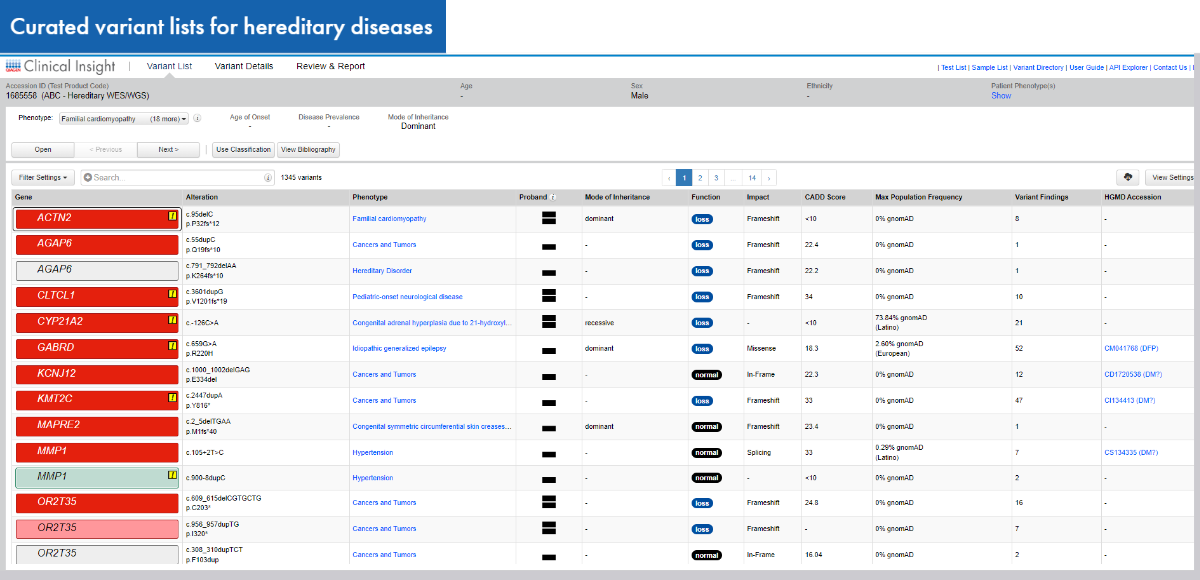Click the proband zygosity icon in CLTCL1 row
The height and width of the screenshot is (580, 1200).
(549, 296)
